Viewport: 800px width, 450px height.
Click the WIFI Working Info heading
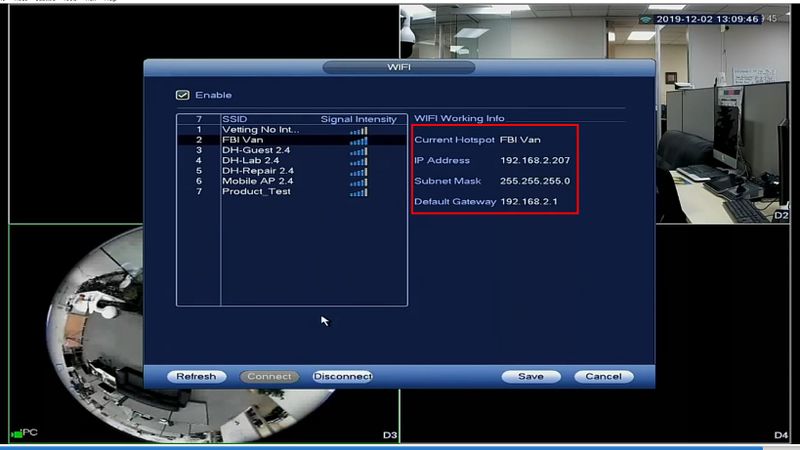click(x=459, y=118)
